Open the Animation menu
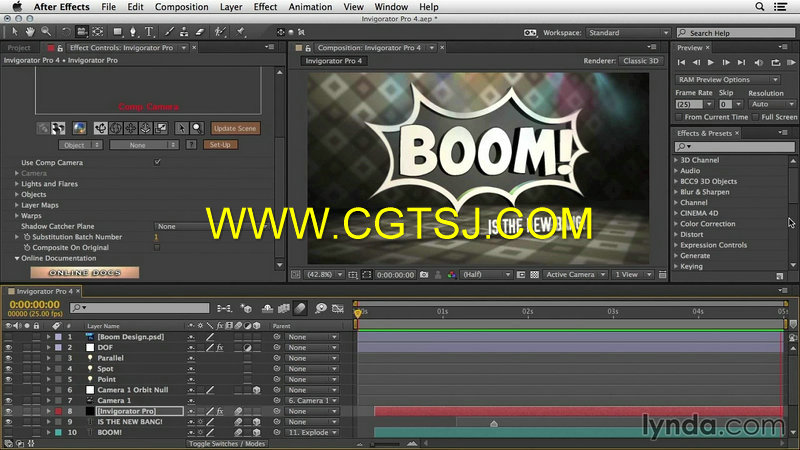The image size is (800, 450). coord(310,7)
